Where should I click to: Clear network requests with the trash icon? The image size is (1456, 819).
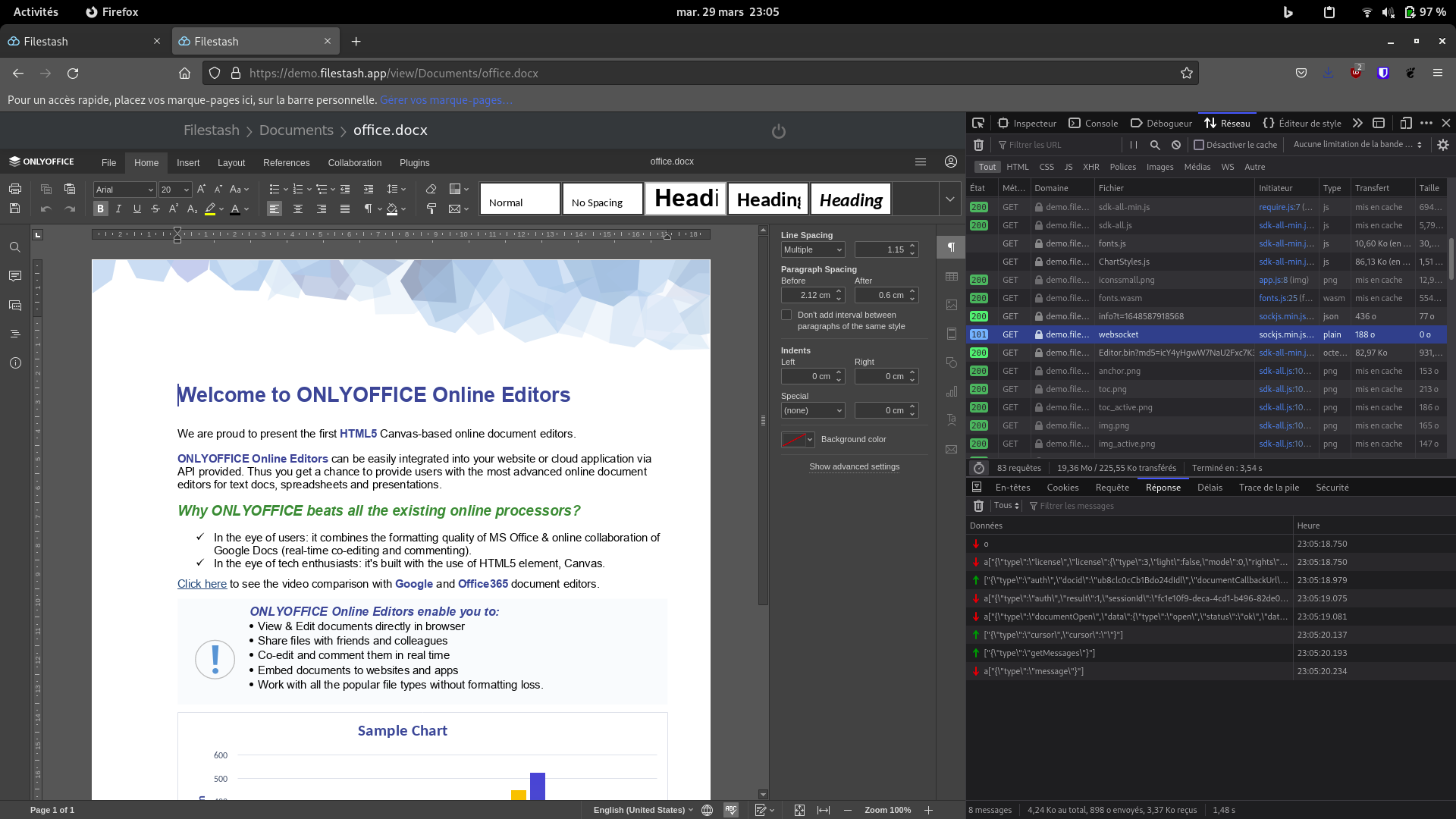[978, 145]
